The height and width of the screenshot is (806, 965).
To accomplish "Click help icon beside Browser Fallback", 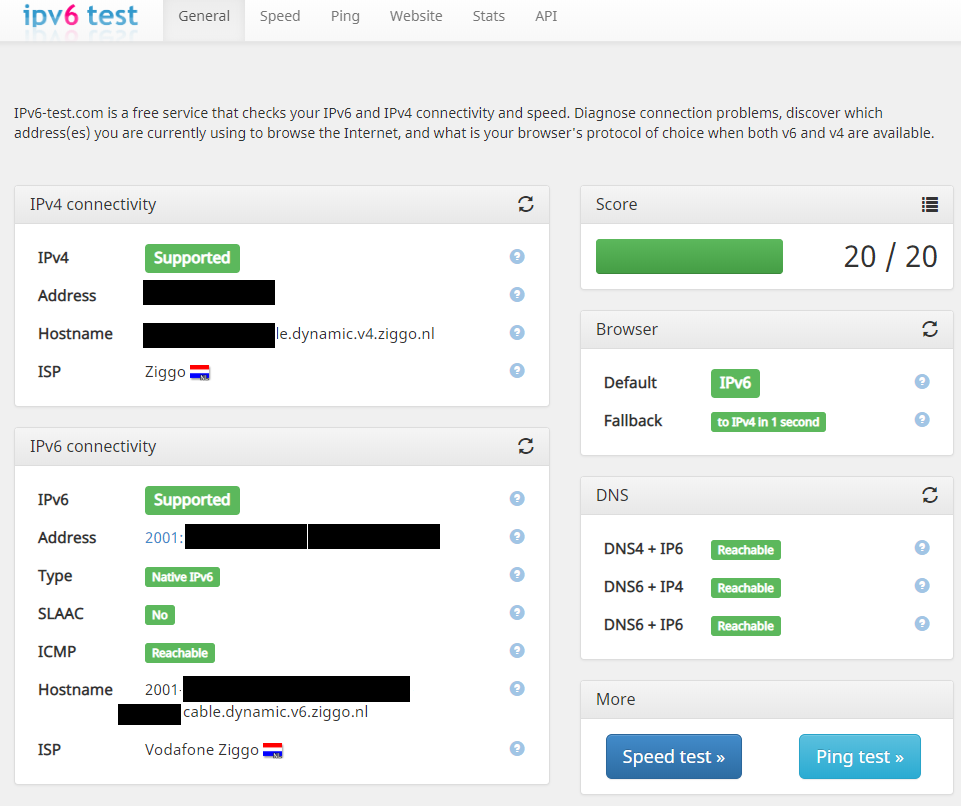I will click(x=922, y=420).
